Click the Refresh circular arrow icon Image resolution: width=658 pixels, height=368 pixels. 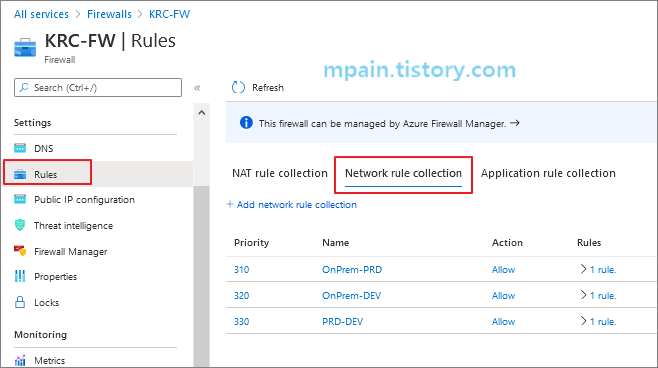[x=238, y=87]
